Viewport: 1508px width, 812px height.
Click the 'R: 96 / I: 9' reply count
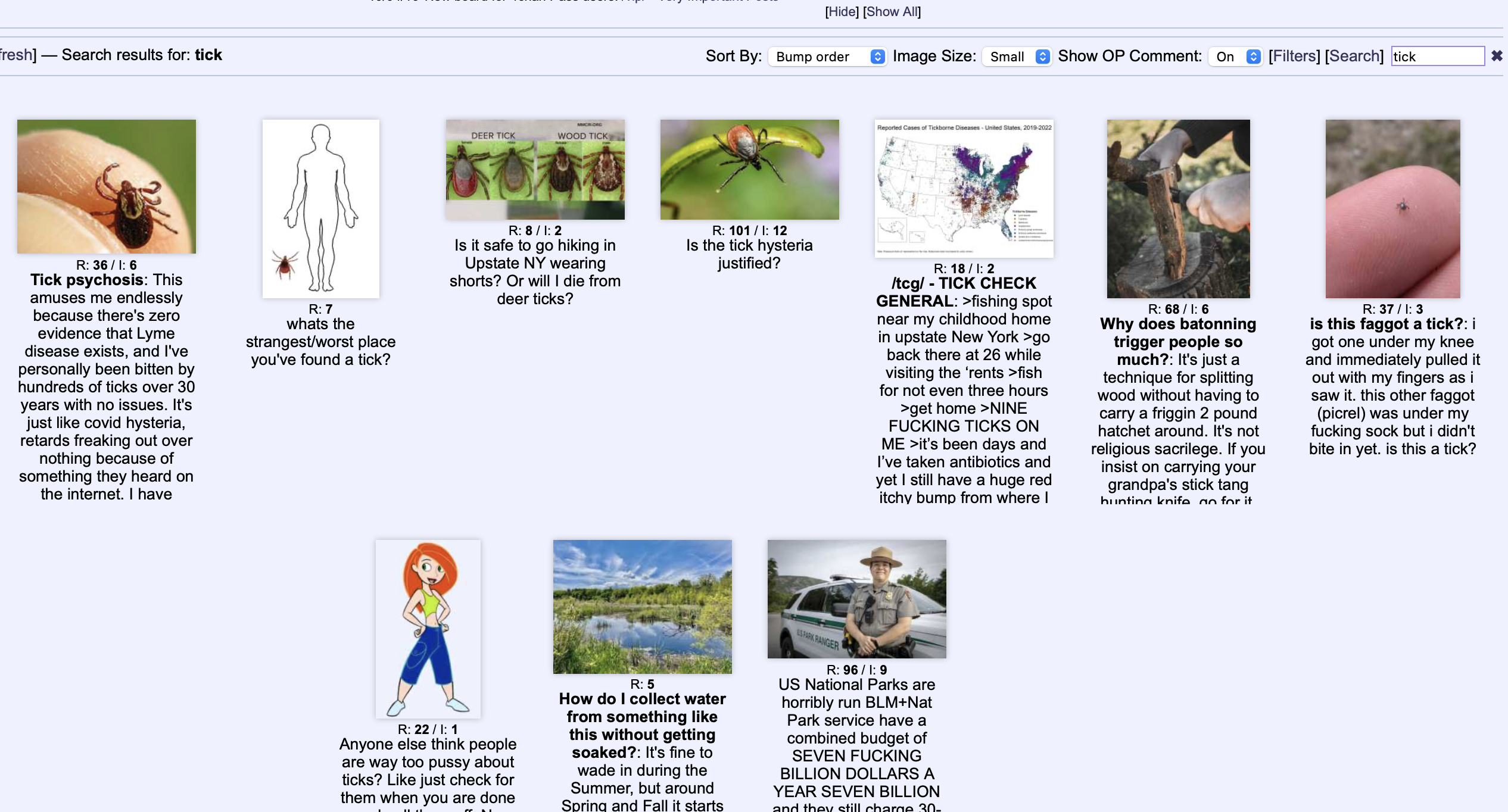tap(857, 670)
